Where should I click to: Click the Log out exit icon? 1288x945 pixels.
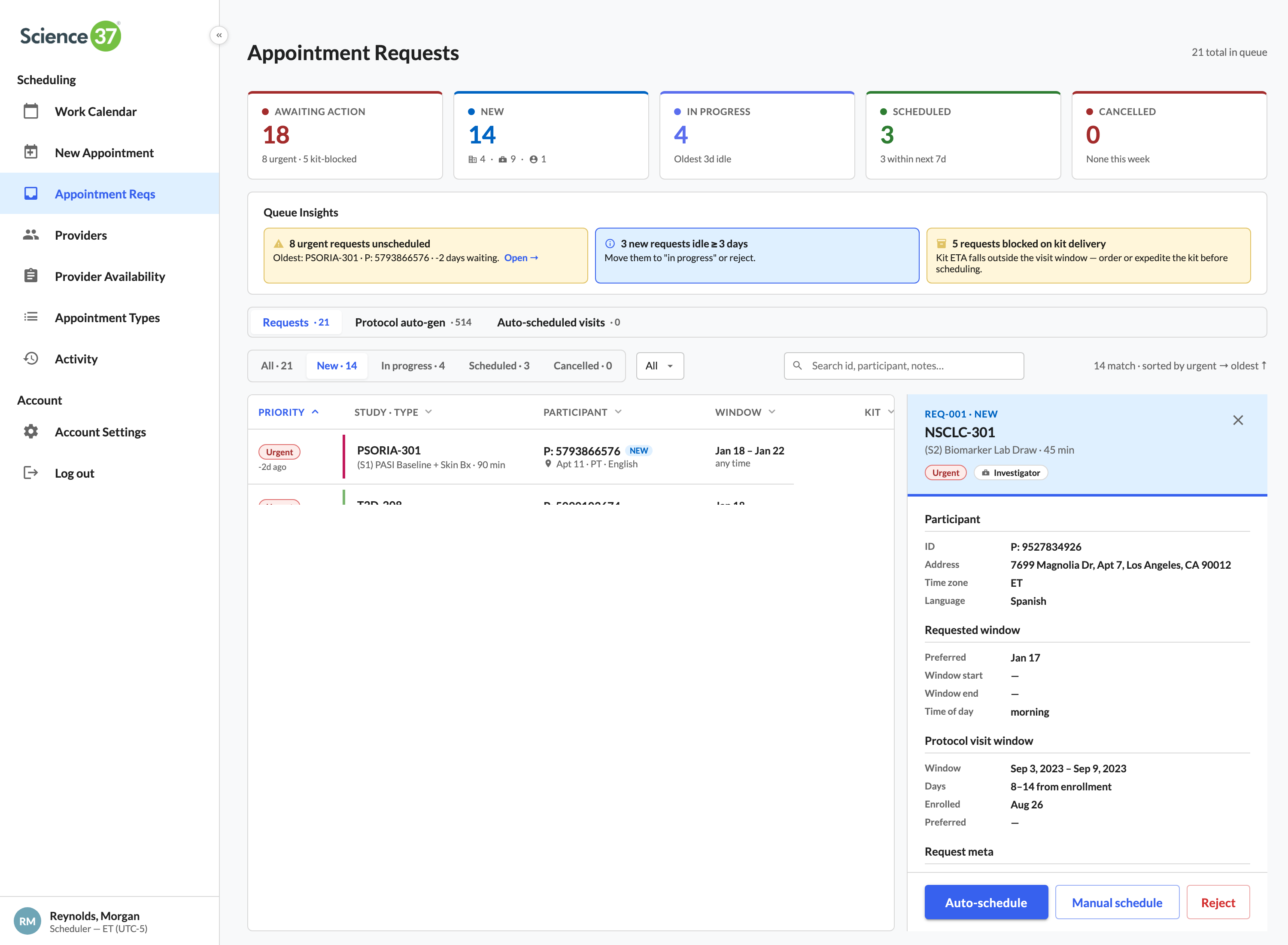pyautogui.click(x=31, y=472)
